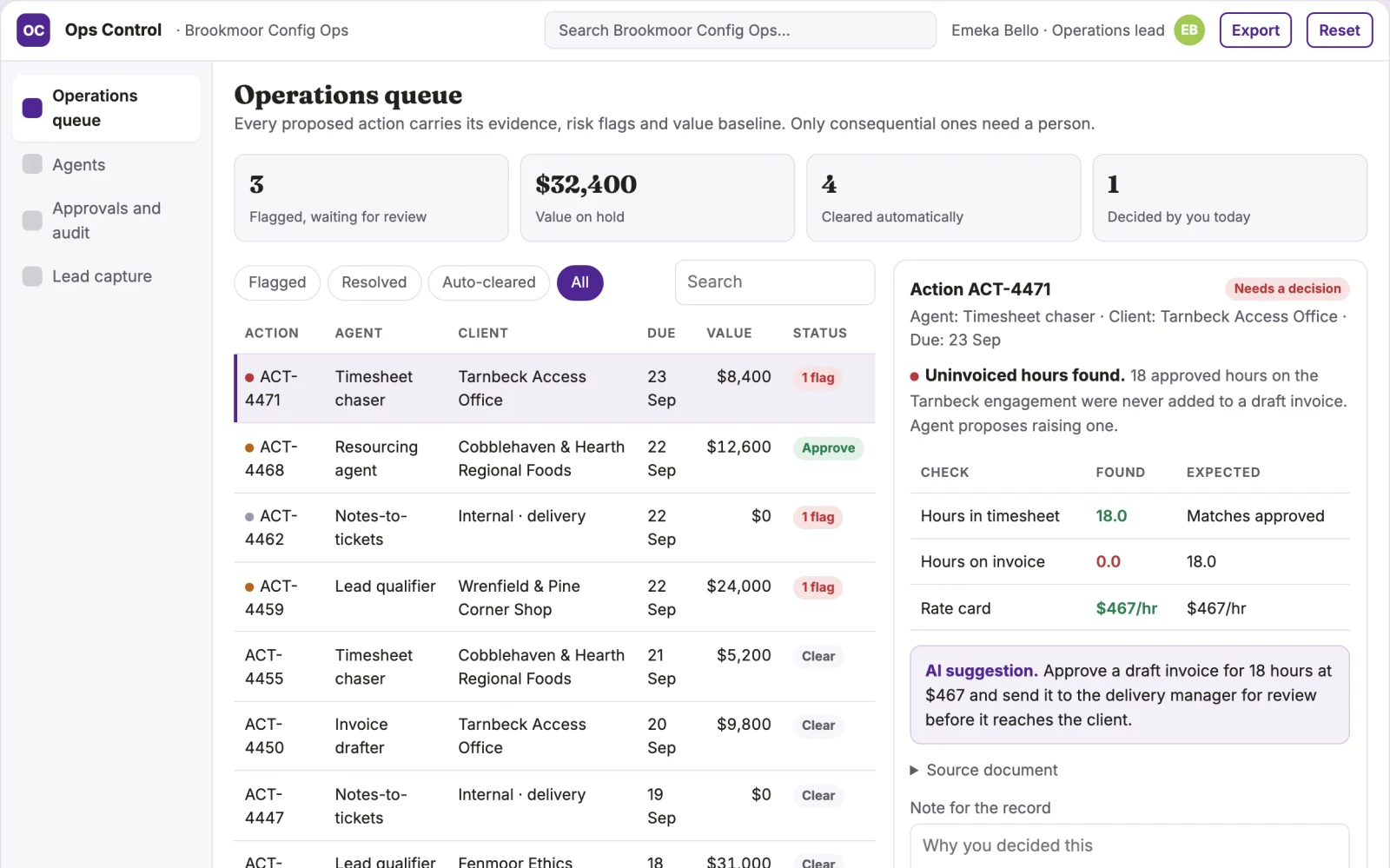This screenshot has height=868, width=1390.
Task: Open the ACT-4462 Notes-to-tickets row
Action: pyautogui.click(x=554, y=527)
